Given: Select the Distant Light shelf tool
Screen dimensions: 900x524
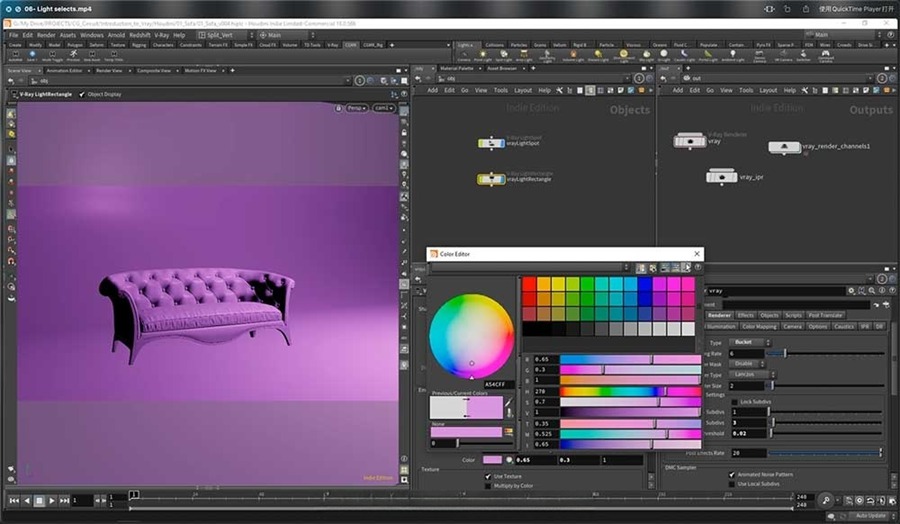Looking at the screenshot, I should pos(598,56).
